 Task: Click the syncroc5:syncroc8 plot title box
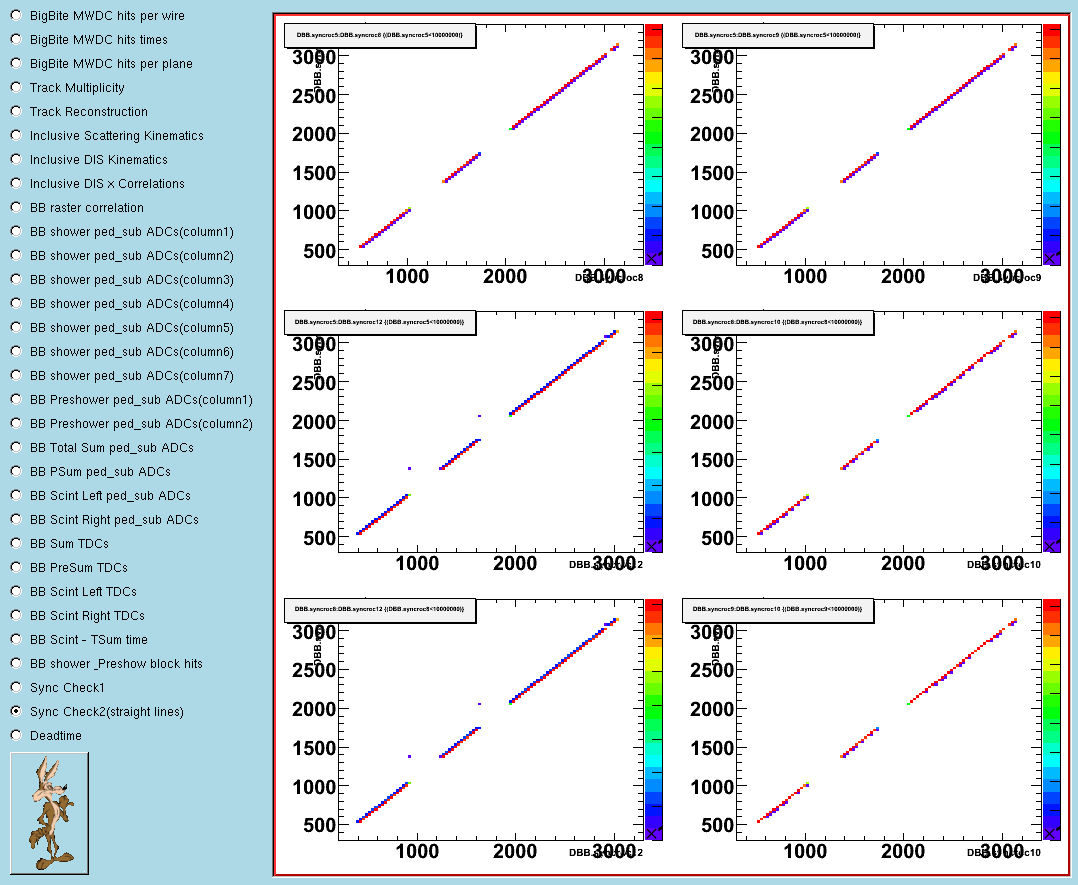(x=380, y=35)
